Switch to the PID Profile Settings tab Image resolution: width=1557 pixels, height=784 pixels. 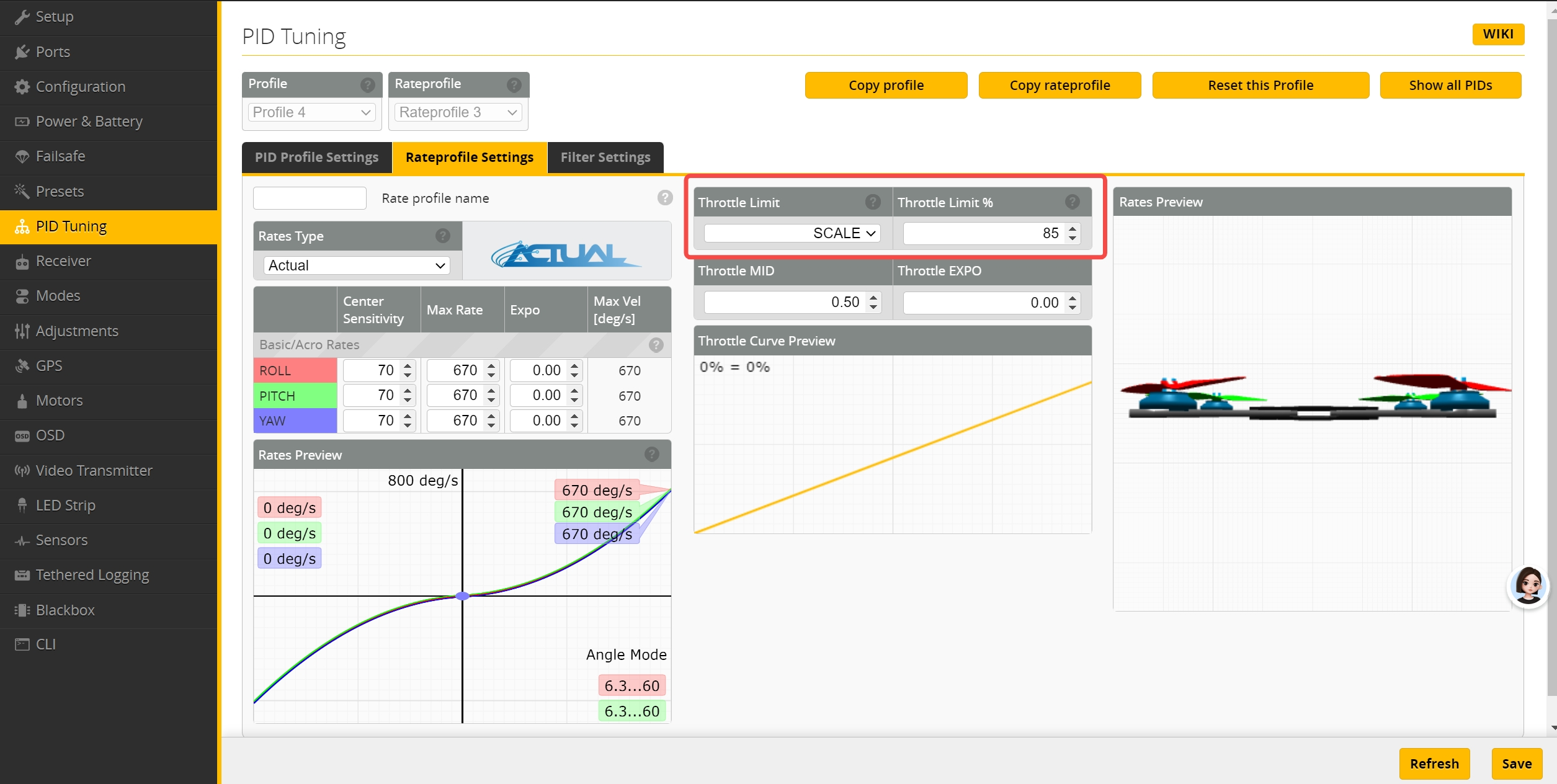coord(316,158)
